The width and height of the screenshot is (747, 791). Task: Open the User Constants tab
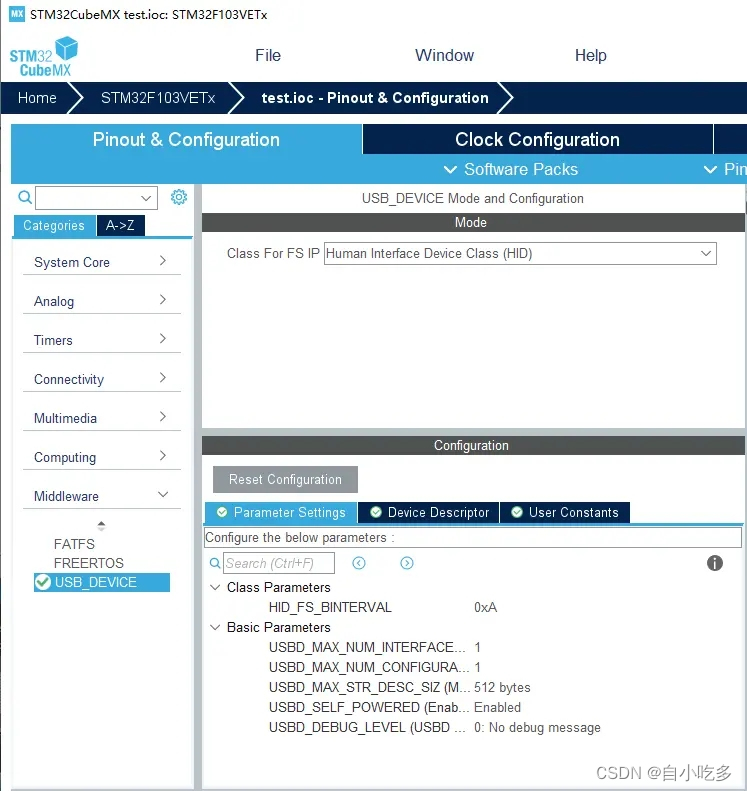pyautogui.click(x=565, y=513)
